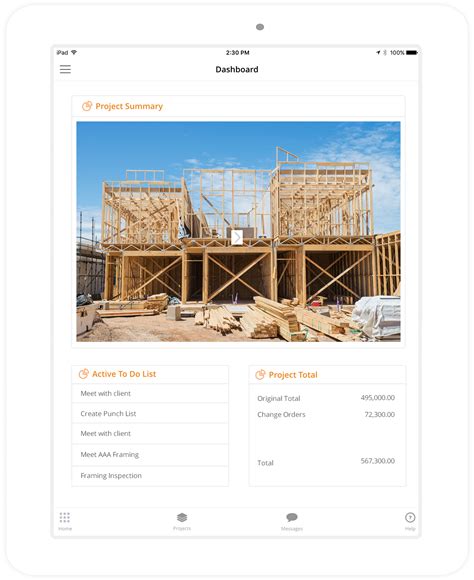Click the Active To Do List icon
This screenshot has width=474, height=580.
click(84, 374)
